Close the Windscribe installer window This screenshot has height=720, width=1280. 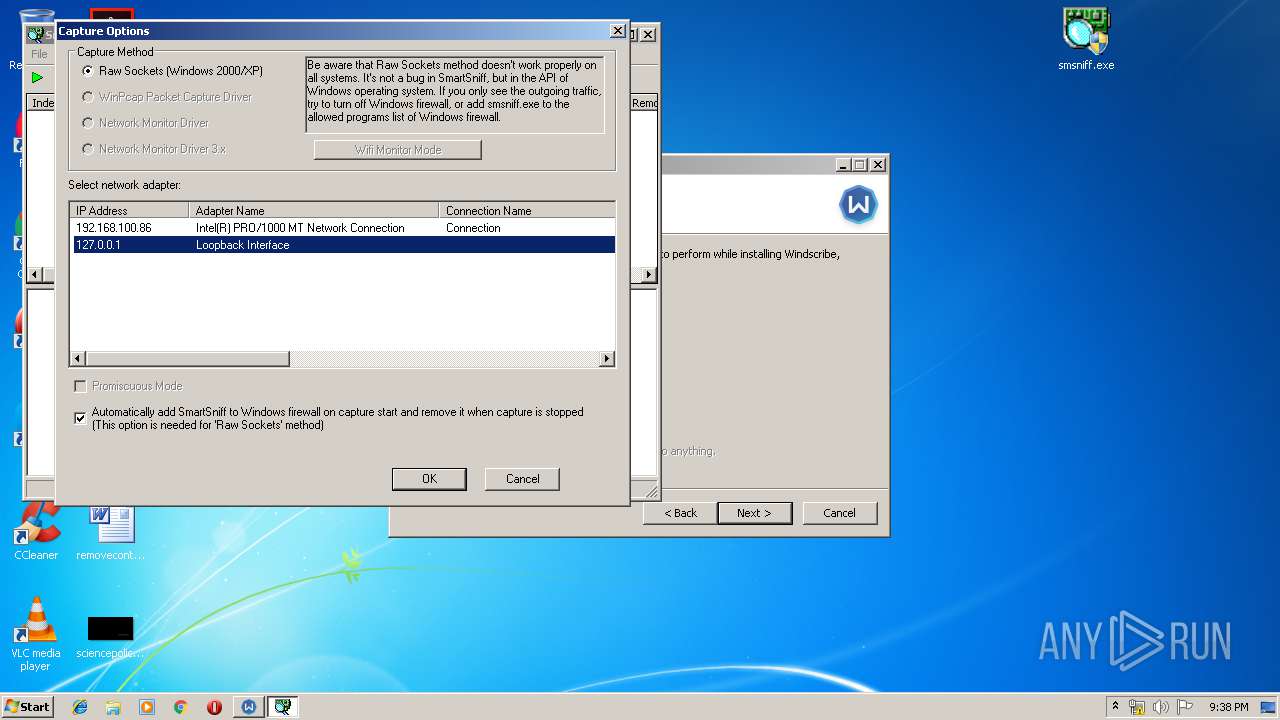pos(878,164)
